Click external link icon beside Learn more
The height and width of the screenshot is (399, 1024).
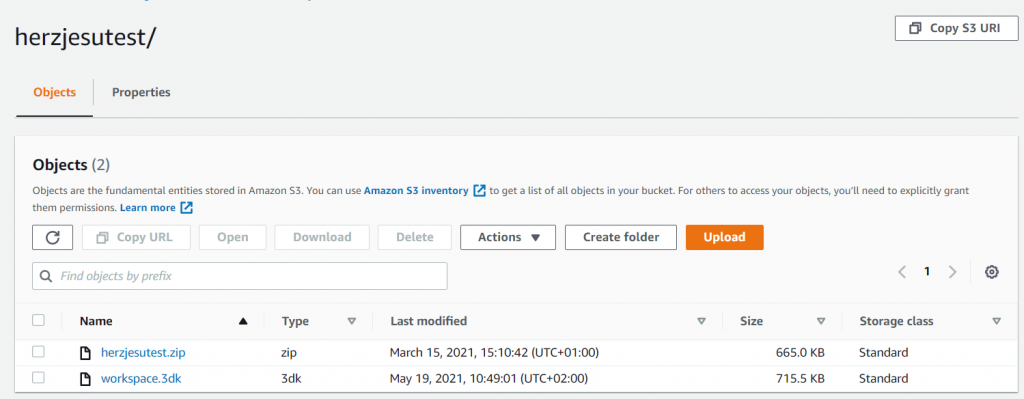(x=187, y=208)
